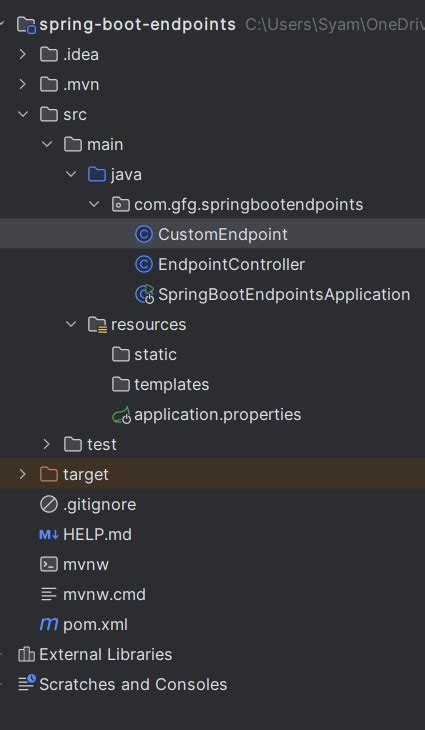Select the static folder label
Viewport: 425px width, 730px height.
(155, 354)
